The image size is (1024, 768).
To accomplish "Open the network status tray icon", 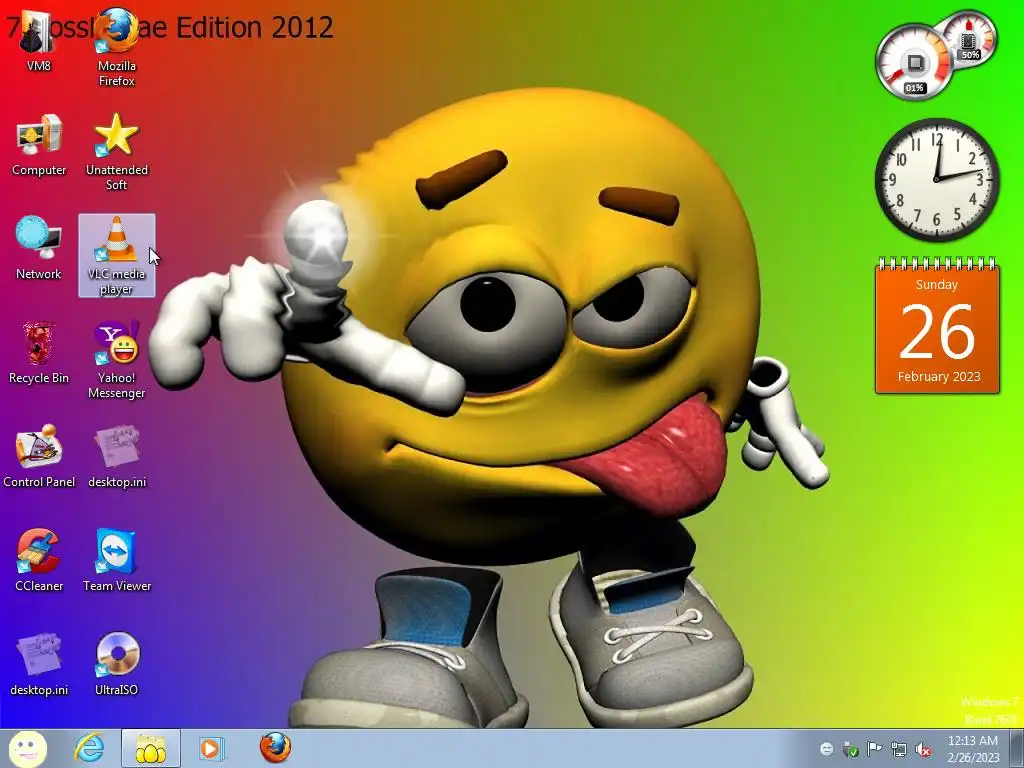I will pyautogui.click(x=899, y=749).
